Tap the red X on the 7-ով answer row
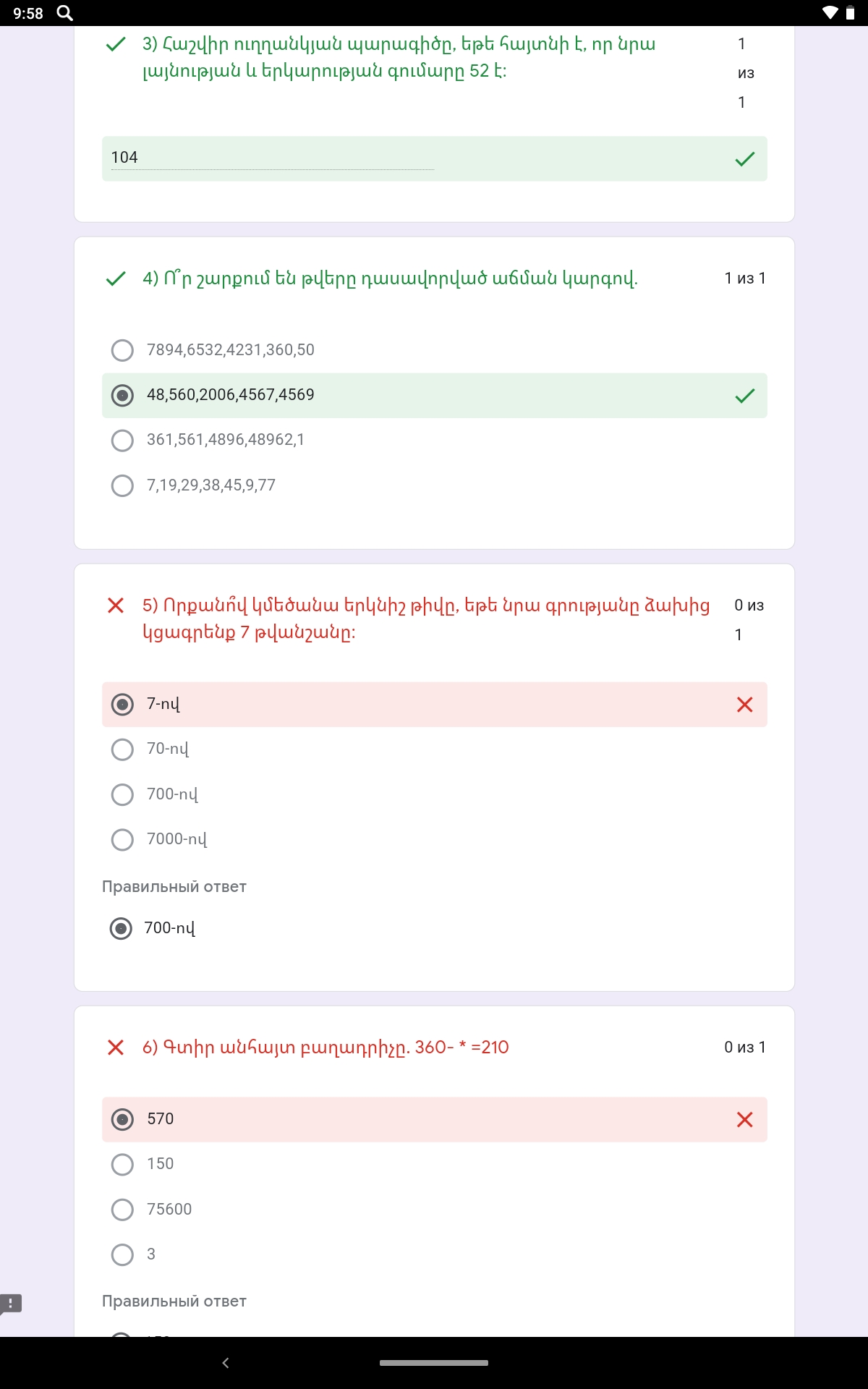This screenshot has height=1389, width=868. coord(744,705)
